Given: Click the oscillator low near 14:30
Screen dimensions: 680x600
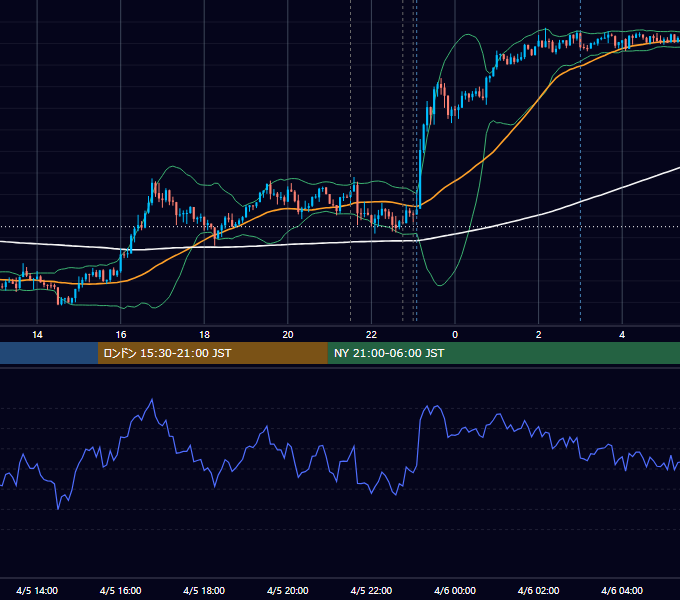Looking at the screenshot, I should (x=58, y=509).
